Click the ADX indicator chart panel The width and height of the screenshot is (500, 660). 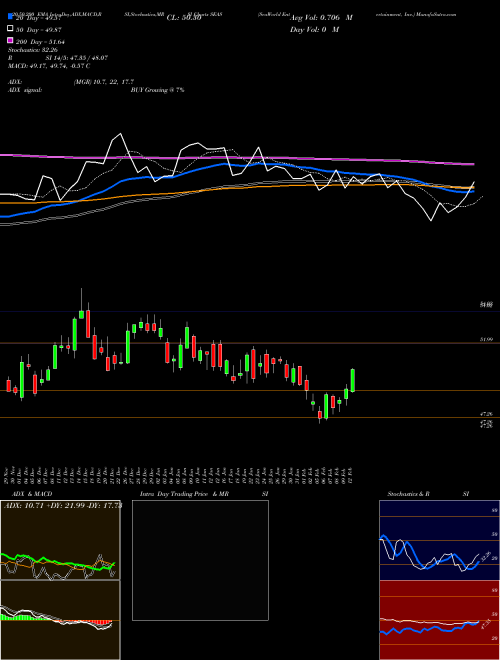click(x=60, y=540)
